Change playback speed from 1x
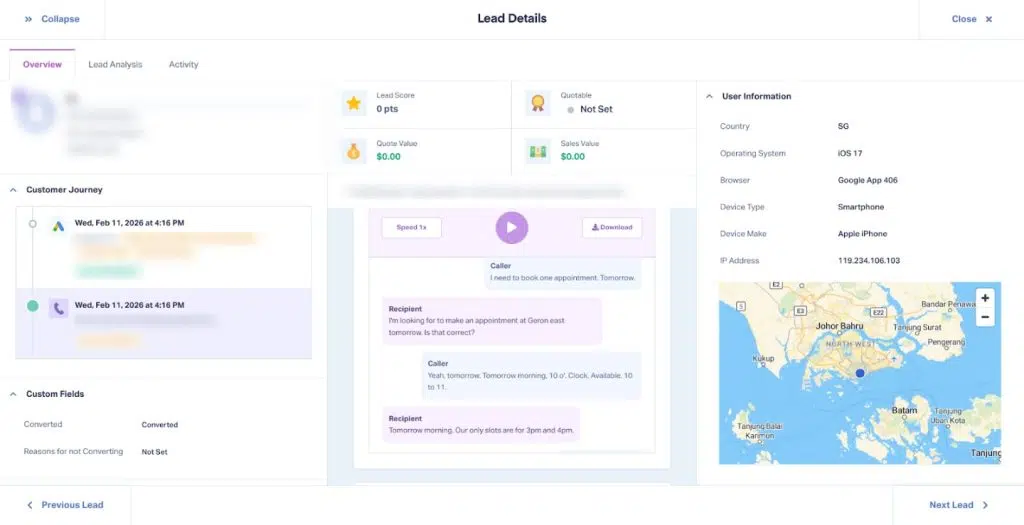 coord(411,227)
